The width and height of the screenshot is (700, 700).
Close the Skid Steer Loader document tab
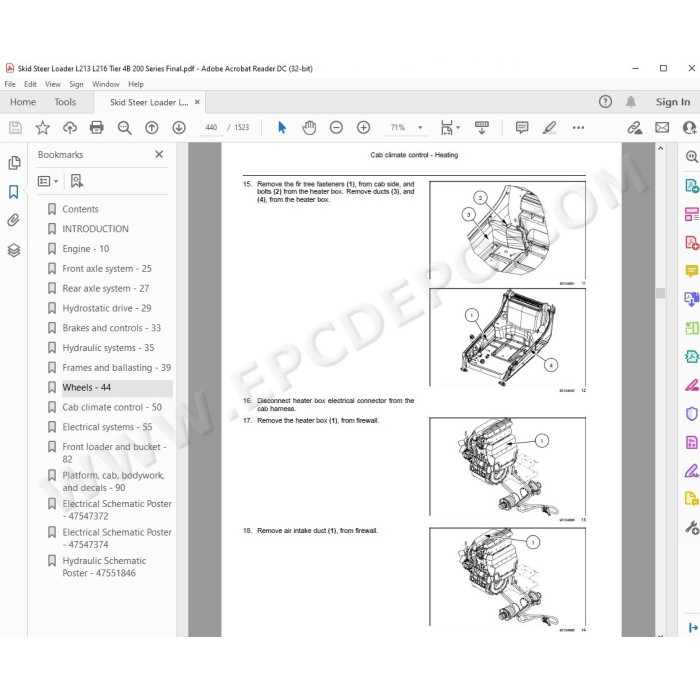click(197, 102)
